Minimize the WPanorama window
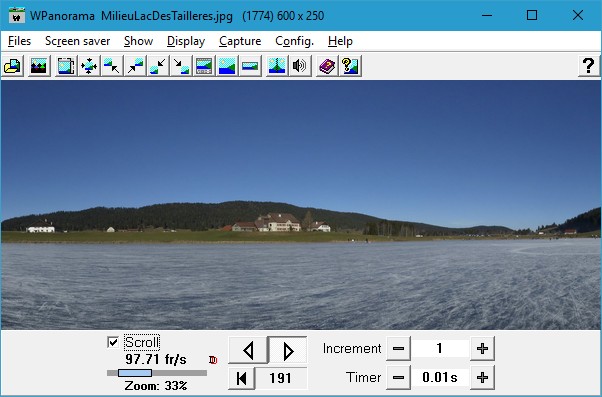Screen dimensions: 602x397 coord(487,15)
